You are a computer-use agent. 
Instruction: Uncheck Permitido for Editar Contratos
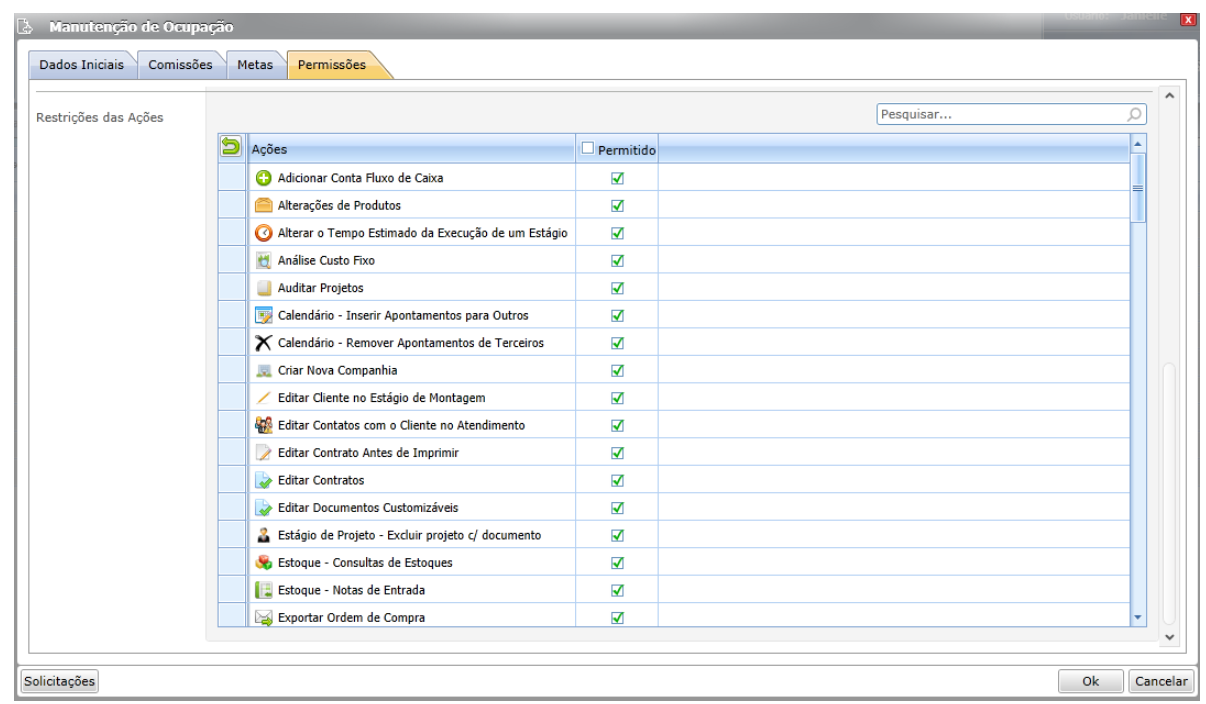tap(617, 480)
